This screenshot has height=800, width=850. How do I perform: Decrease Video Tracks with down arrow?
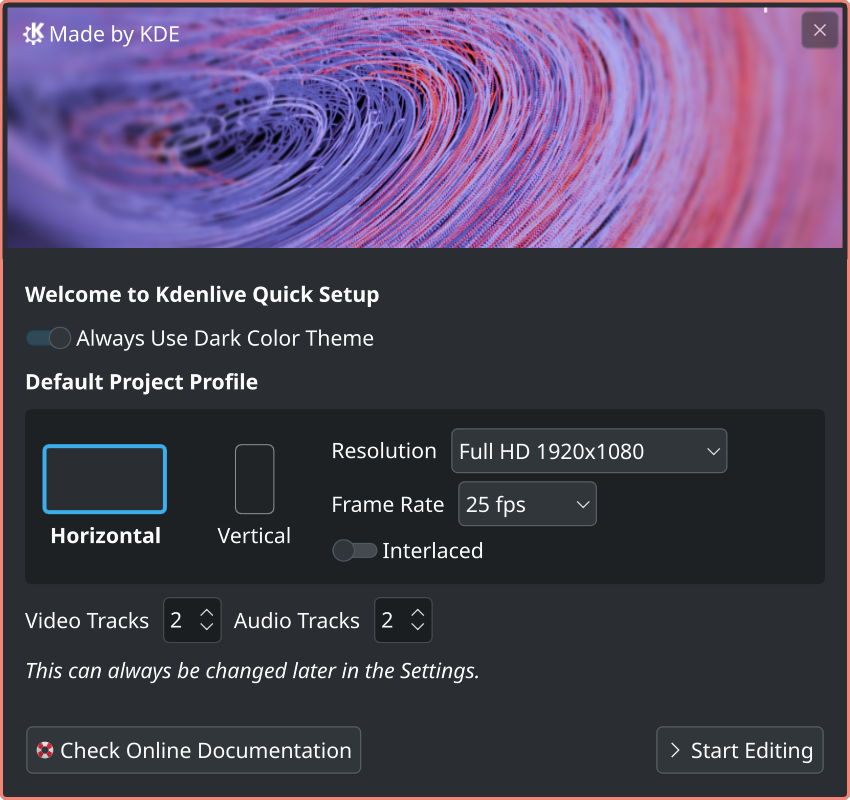click(x=207, y=627)
